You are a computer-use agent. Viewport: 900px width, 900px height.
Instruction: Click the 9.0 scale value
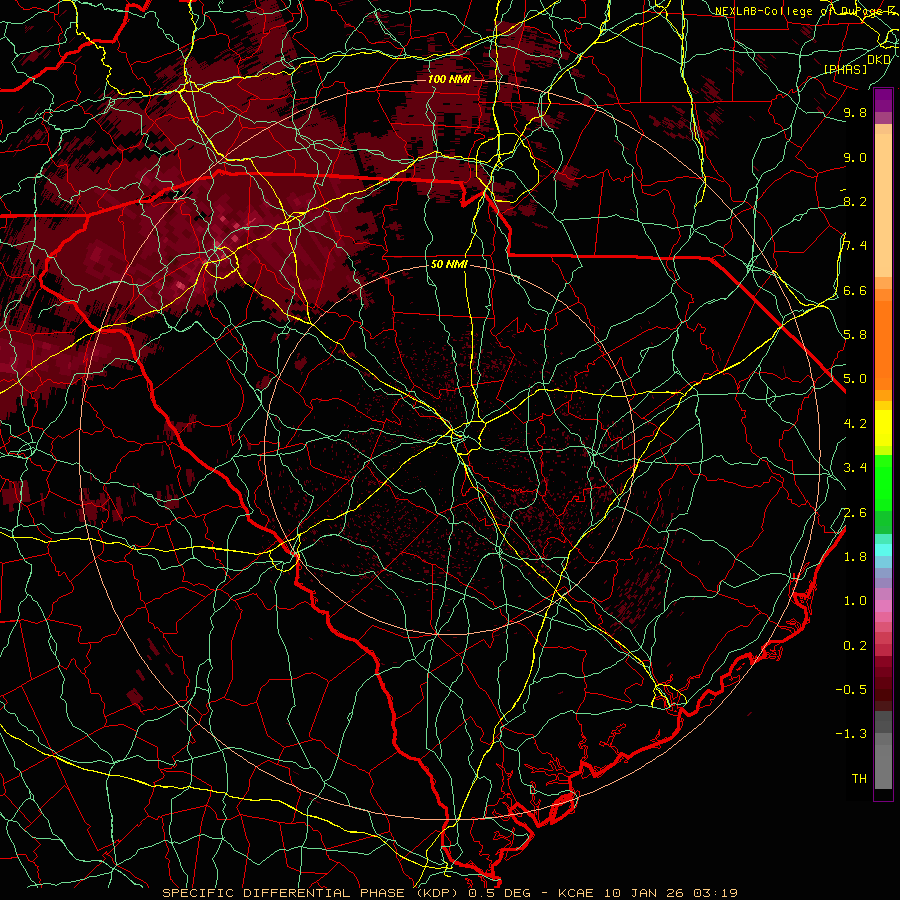[x=855, y=157]
